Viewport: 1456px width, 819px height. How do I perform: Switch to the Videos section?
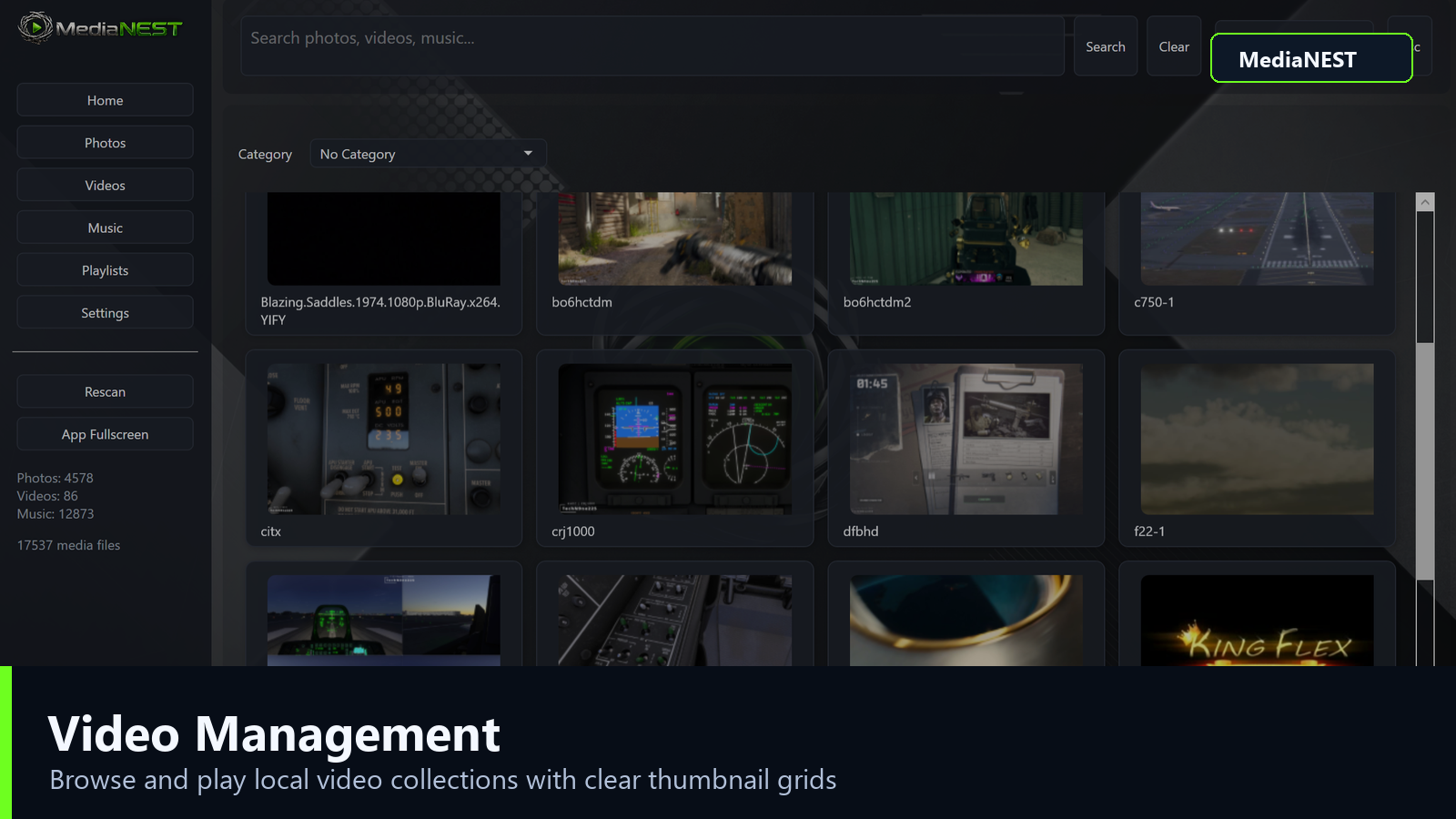(x=105, y=185)
